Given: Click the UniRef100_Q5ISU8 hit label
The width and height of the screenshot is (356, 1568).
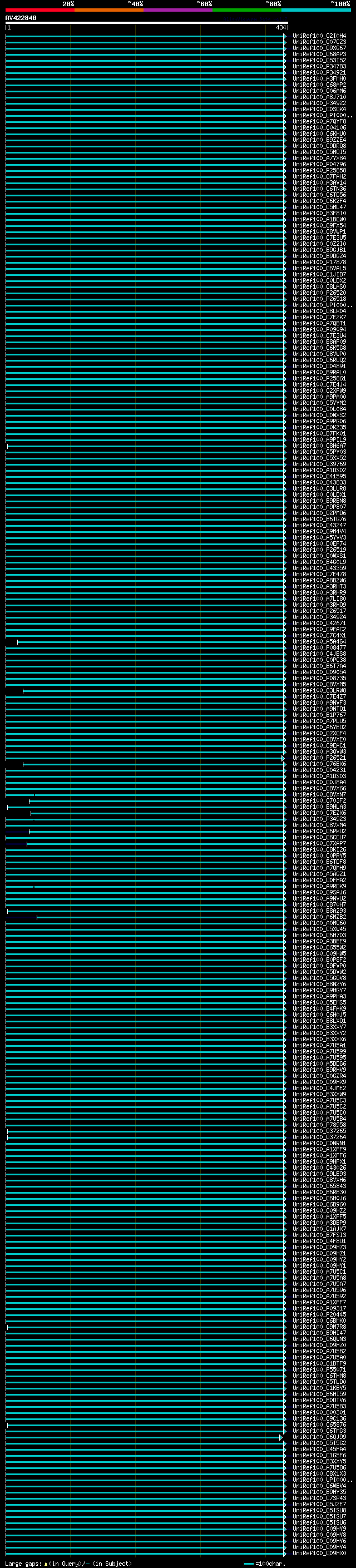Looking at the screenshot, I should (319, 1510).
